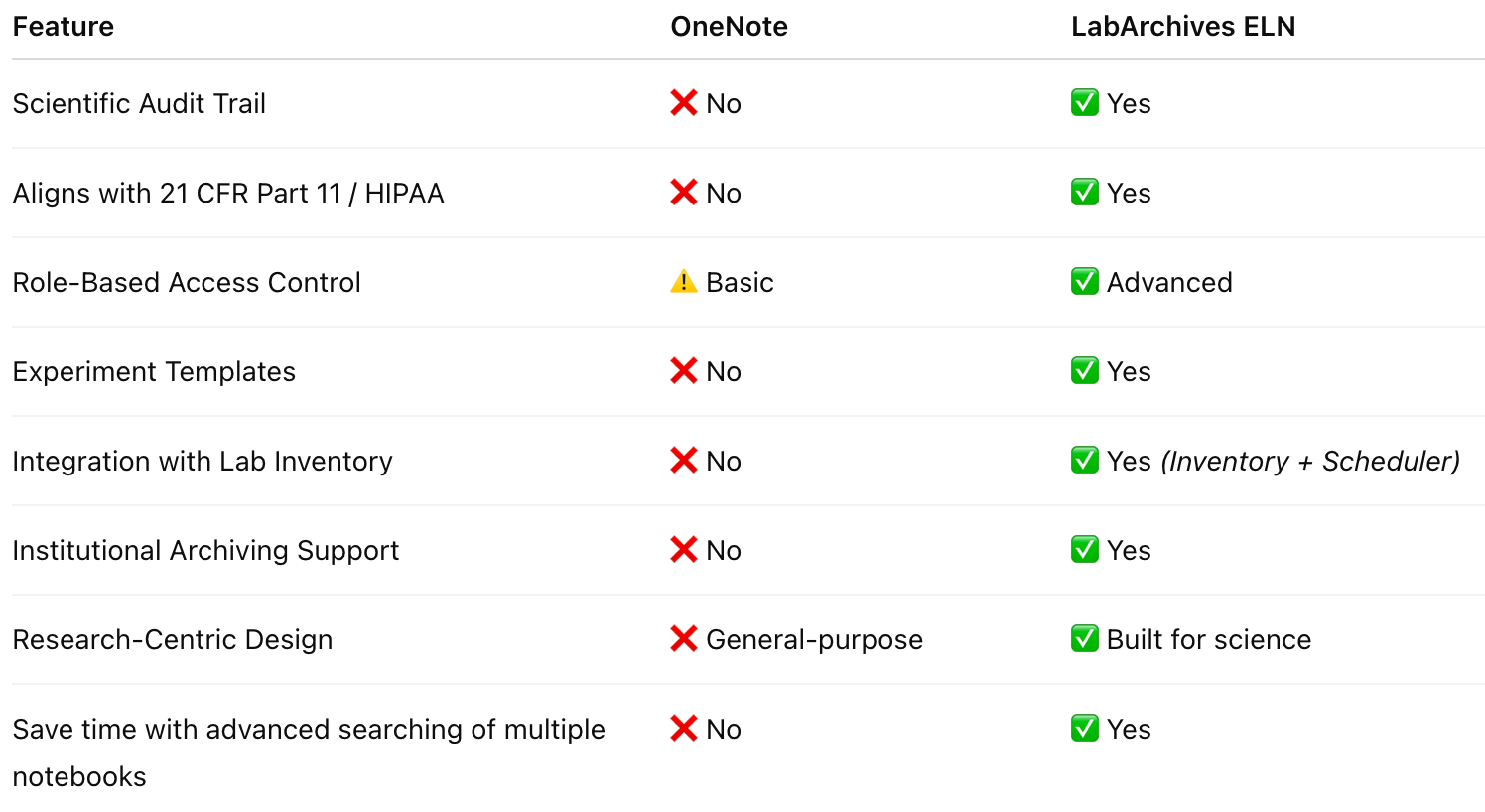Click green check beside Inventory + Scheduler text
Screen dimensions: 1485x812
[1085, 461]
